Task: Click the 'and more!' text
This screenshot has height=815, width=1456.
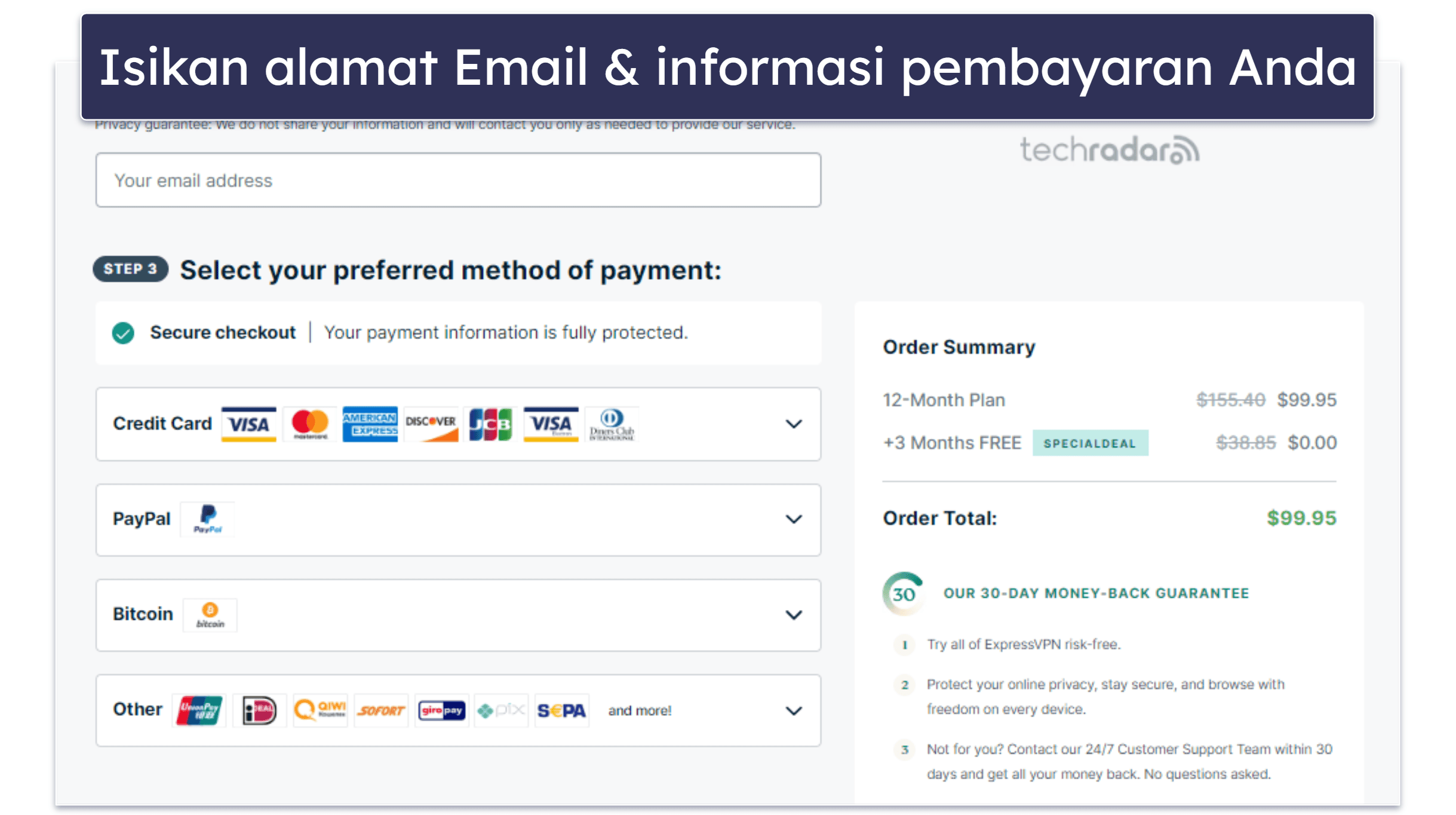Action: tap(640, 711)
